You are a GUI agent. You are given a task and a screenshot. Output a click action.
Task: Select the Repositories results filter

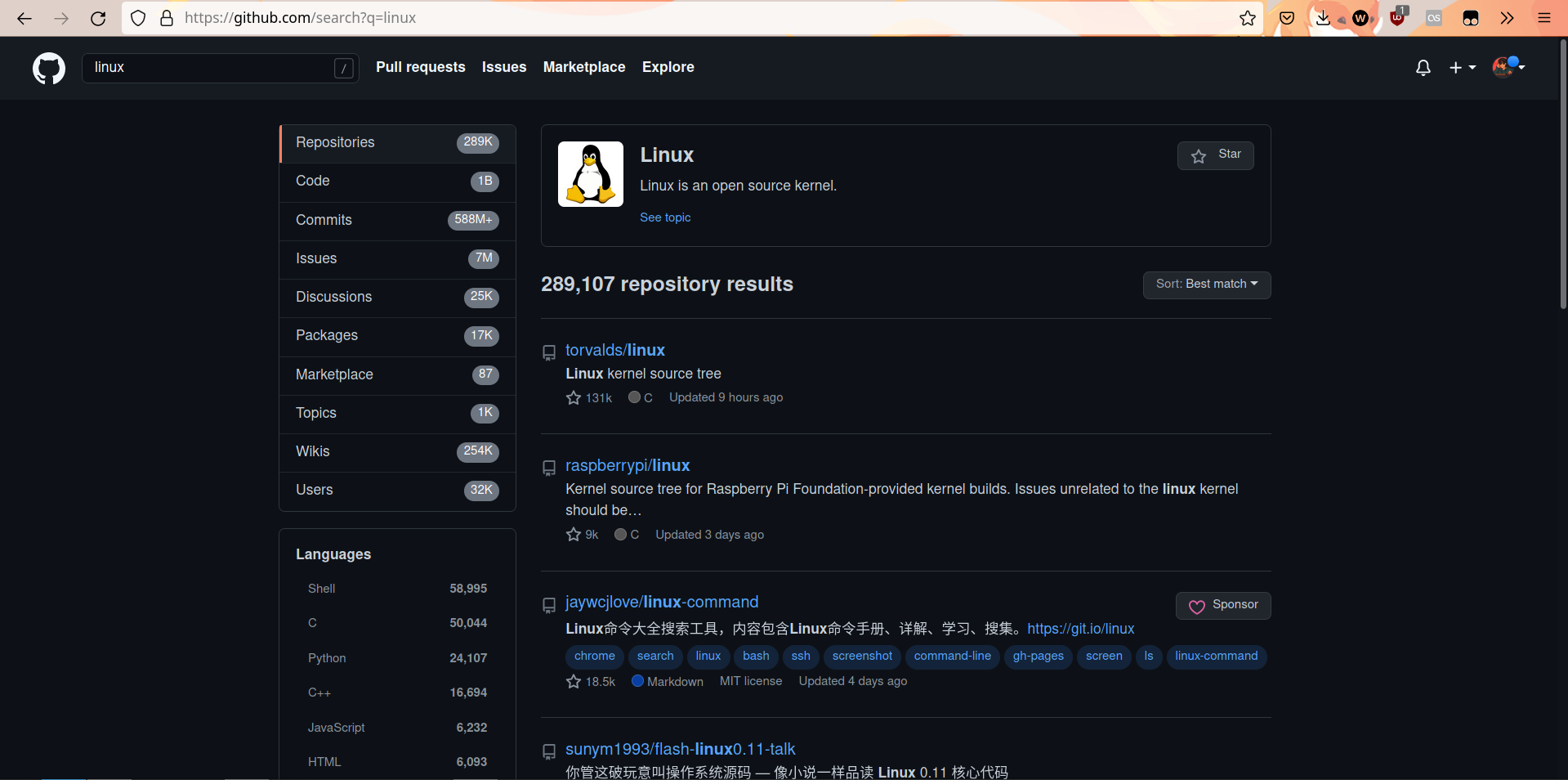398,143
